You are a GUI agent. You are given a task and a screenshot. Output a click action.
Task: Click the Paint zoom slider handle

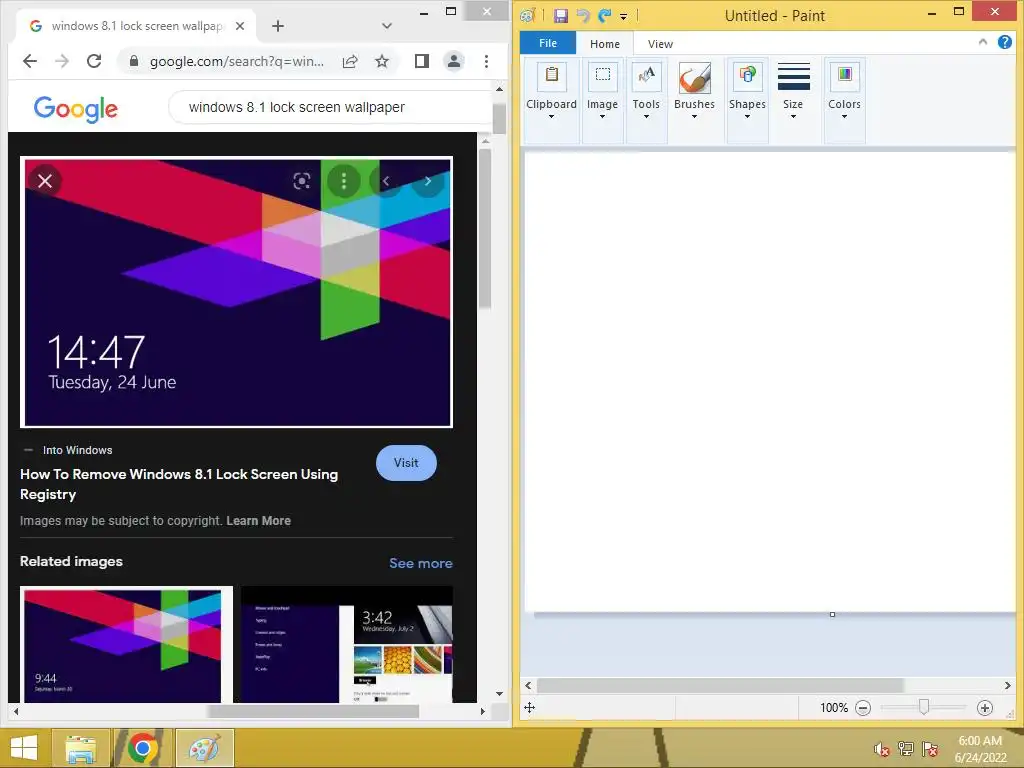point(923,707)
